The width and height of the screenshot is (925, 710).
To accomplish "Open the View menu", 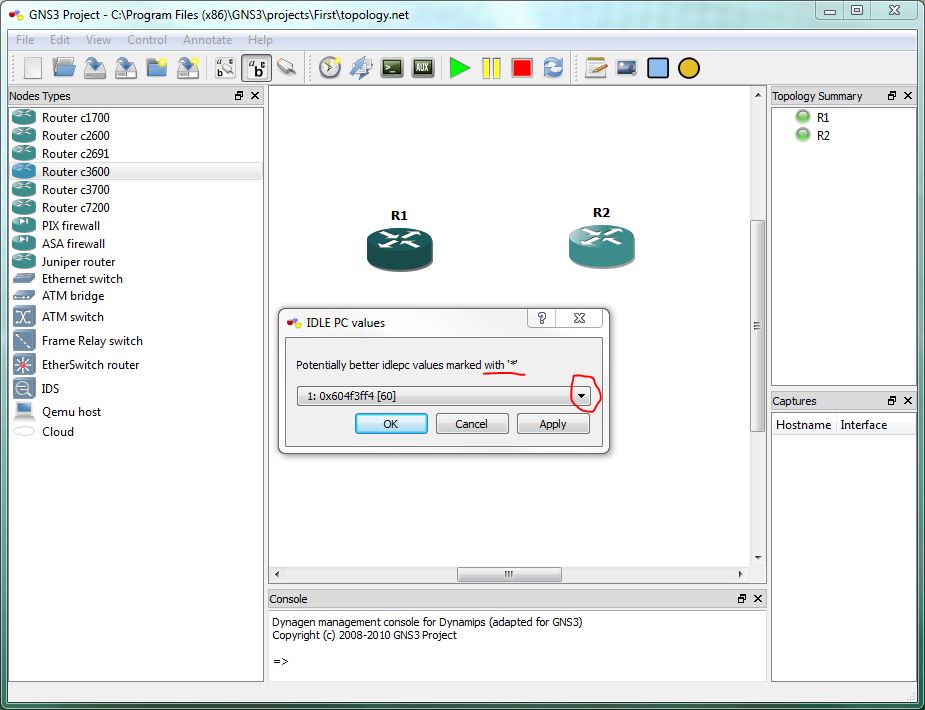I will (98, 40).
